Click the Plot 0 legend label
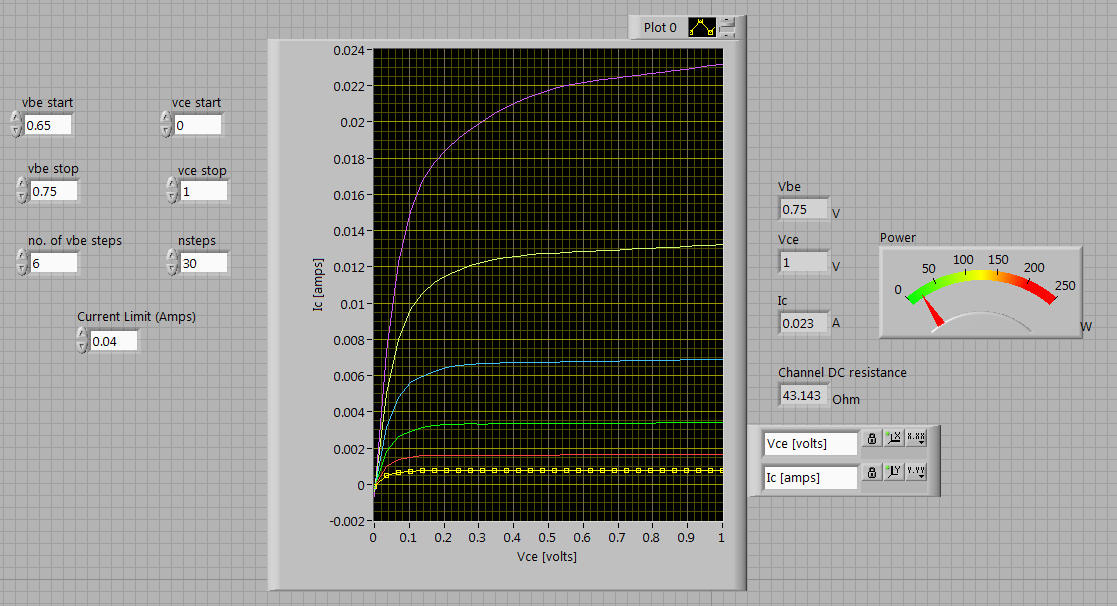The width and height of the screenshot is (1117, 606). coord(660,28)
